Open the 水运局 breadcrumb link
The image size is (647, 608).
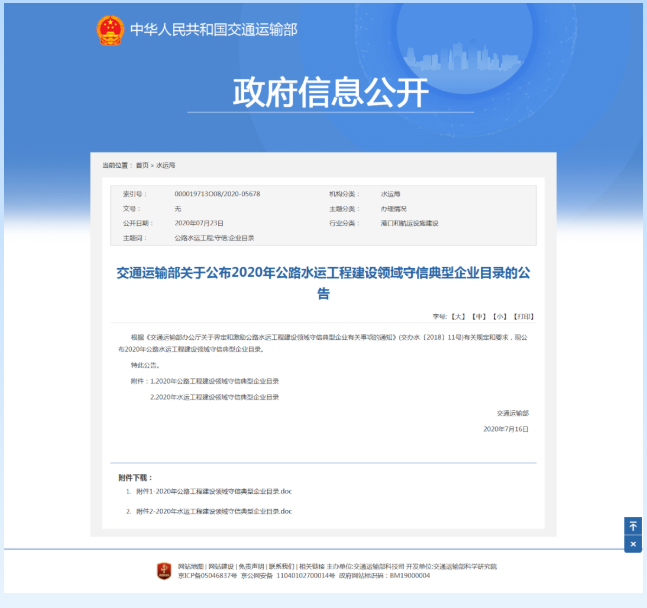coord(165,165)
